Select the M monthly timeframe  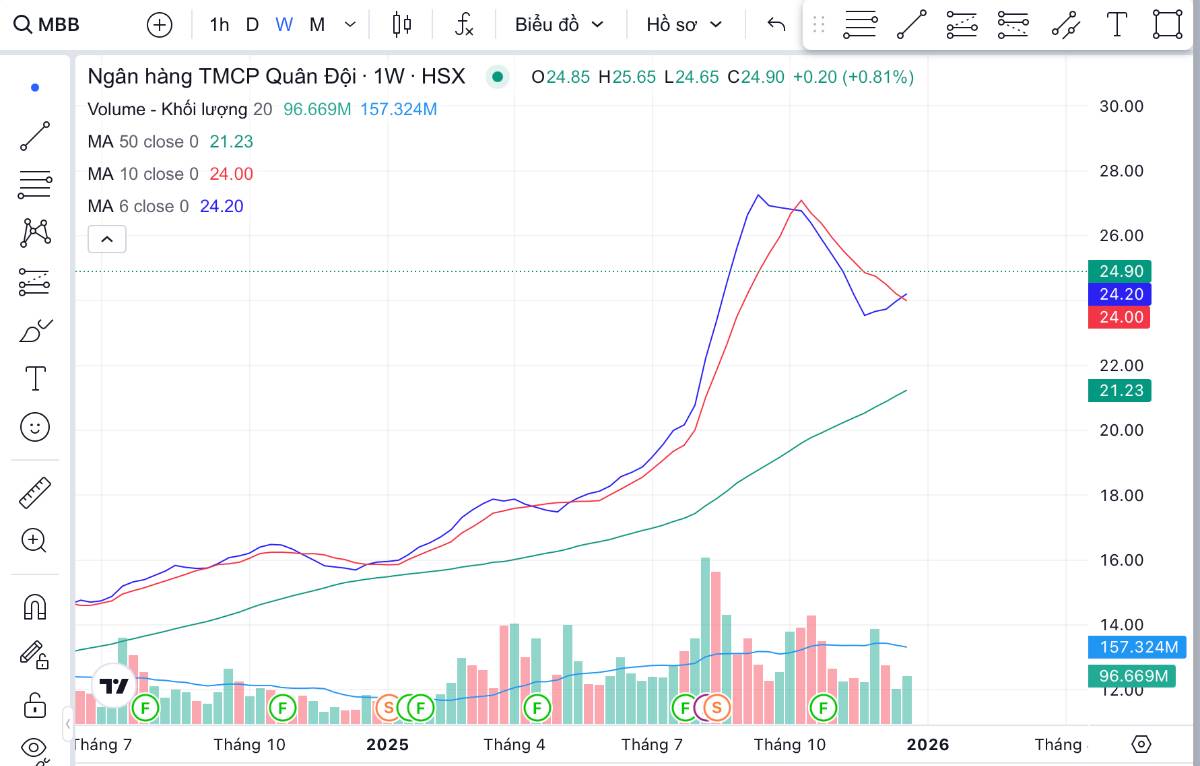tap(317, 25)
